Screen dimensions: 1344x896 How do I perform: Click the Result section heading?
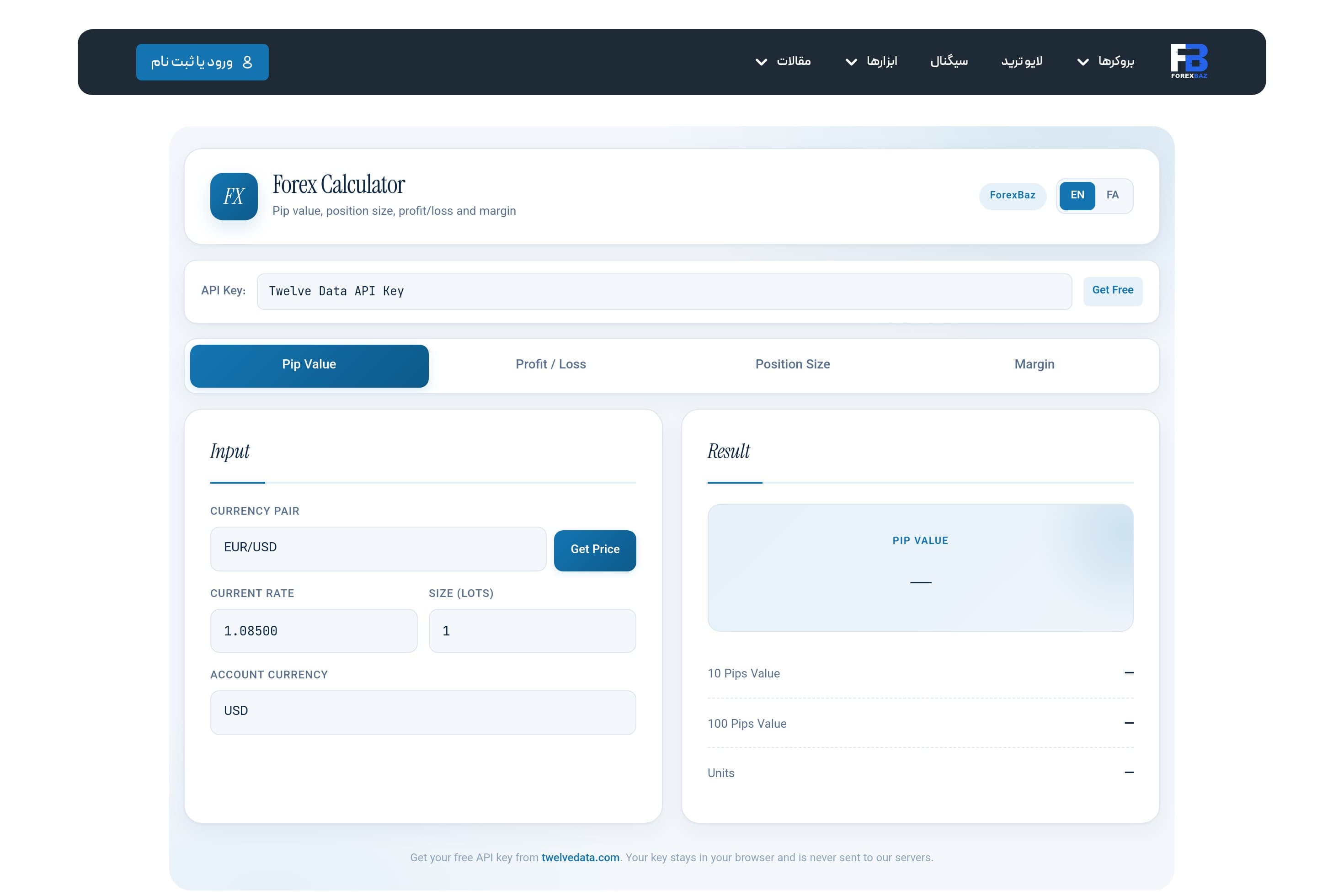coord(729,452)
